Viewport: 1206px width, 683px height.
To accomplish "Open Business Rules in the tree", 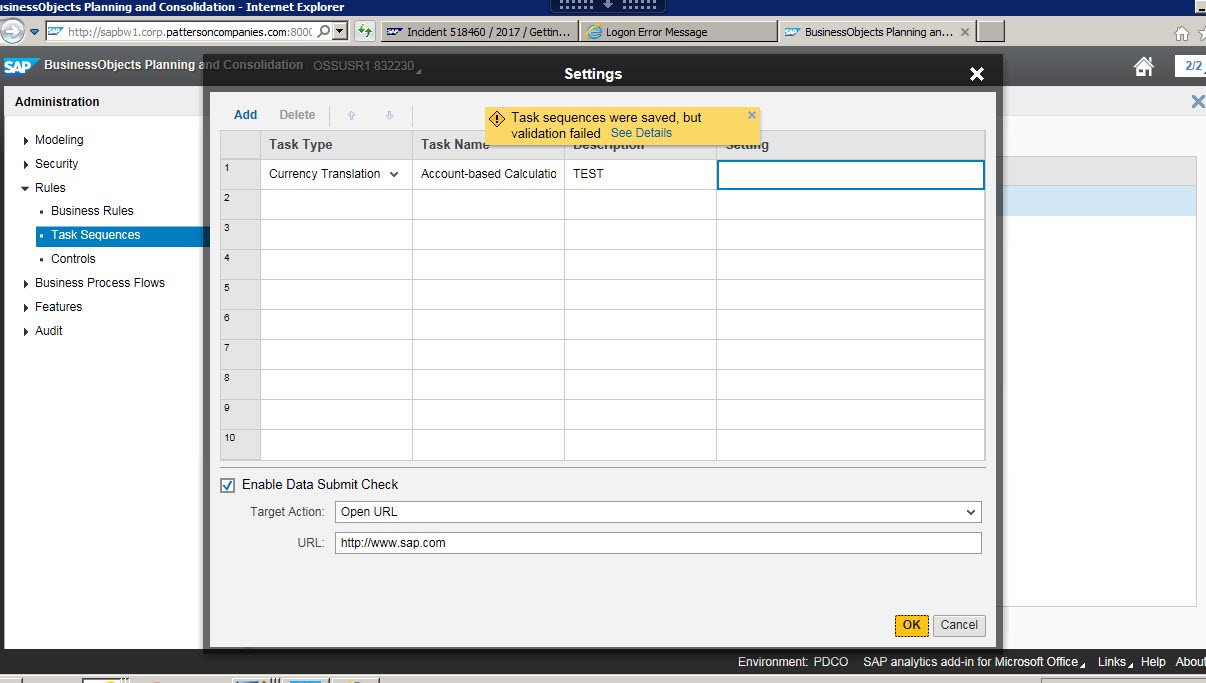I will [x=92, y=211].
